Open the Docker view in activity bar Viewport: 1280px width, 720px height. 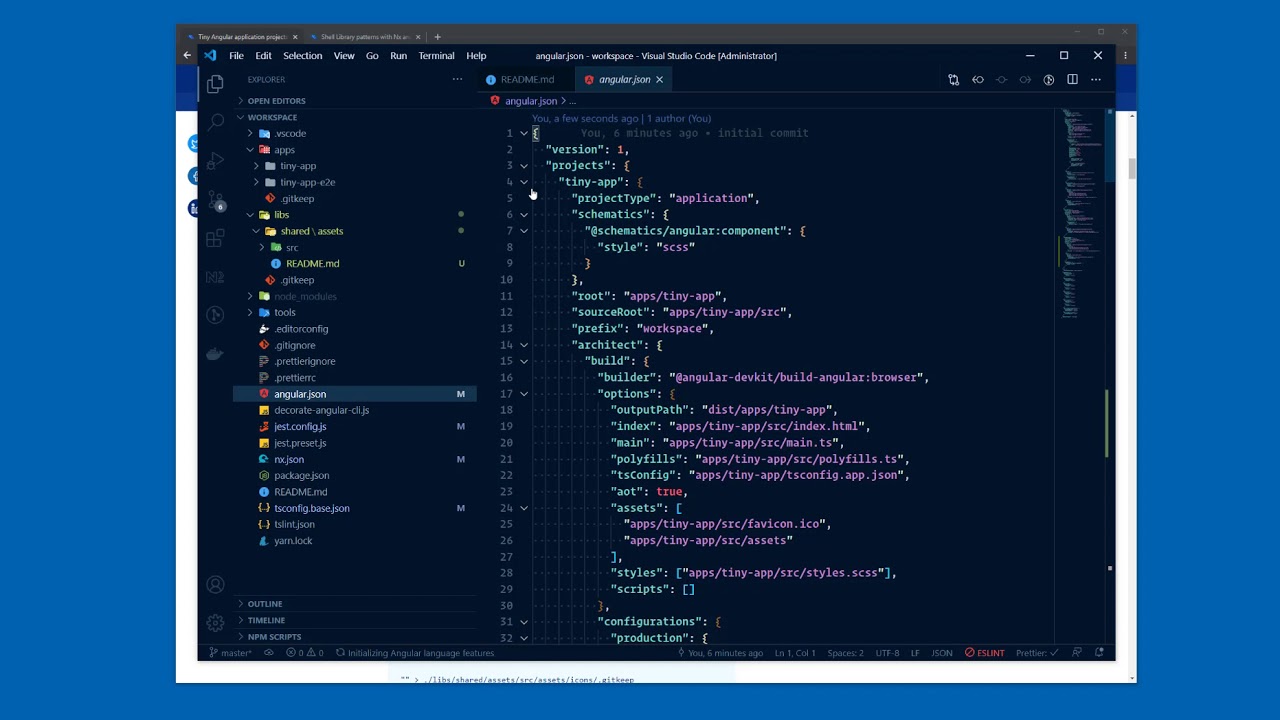tap(215, 353)
